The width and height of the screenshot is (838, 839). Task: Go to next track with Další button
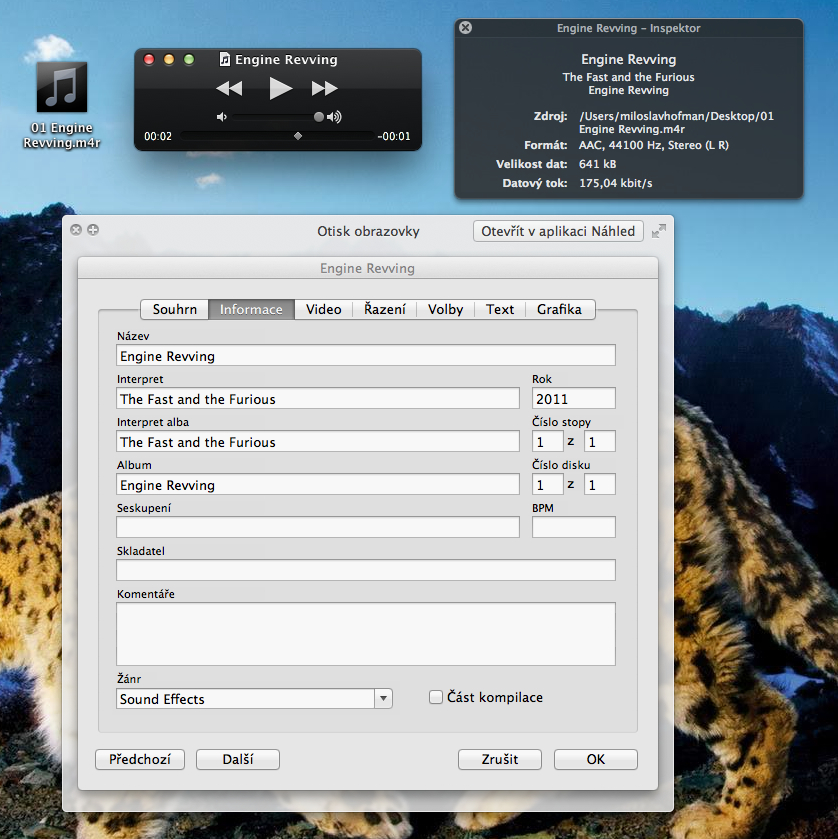(237, 759)
